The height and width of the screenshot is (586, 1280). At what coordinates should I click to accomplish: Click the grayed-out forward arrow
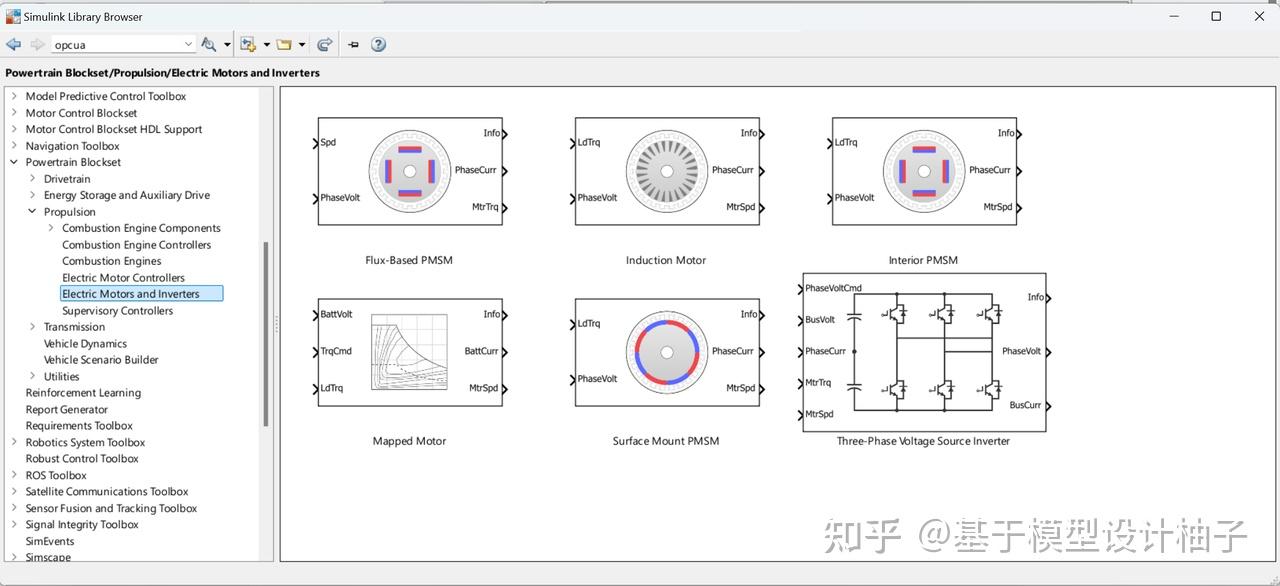(x=37, y=44)
